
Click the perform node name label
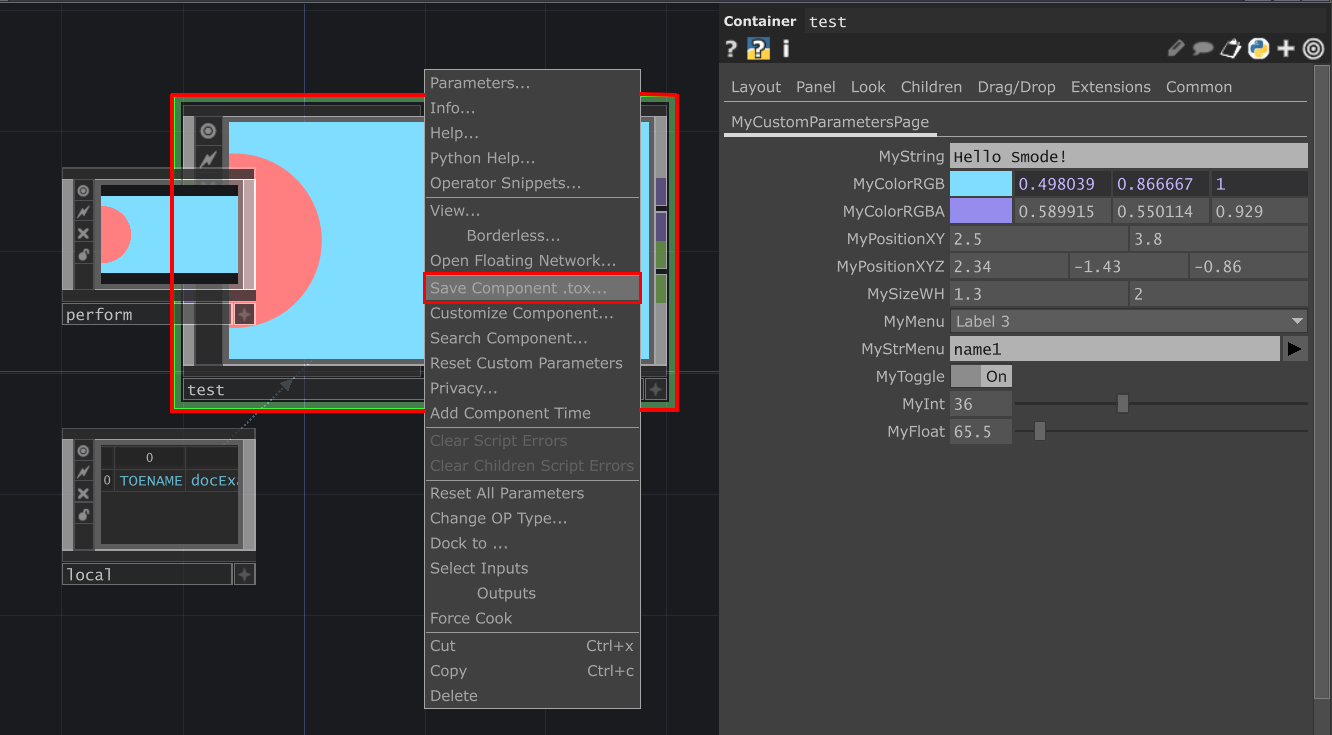click(x=147, y=314)
